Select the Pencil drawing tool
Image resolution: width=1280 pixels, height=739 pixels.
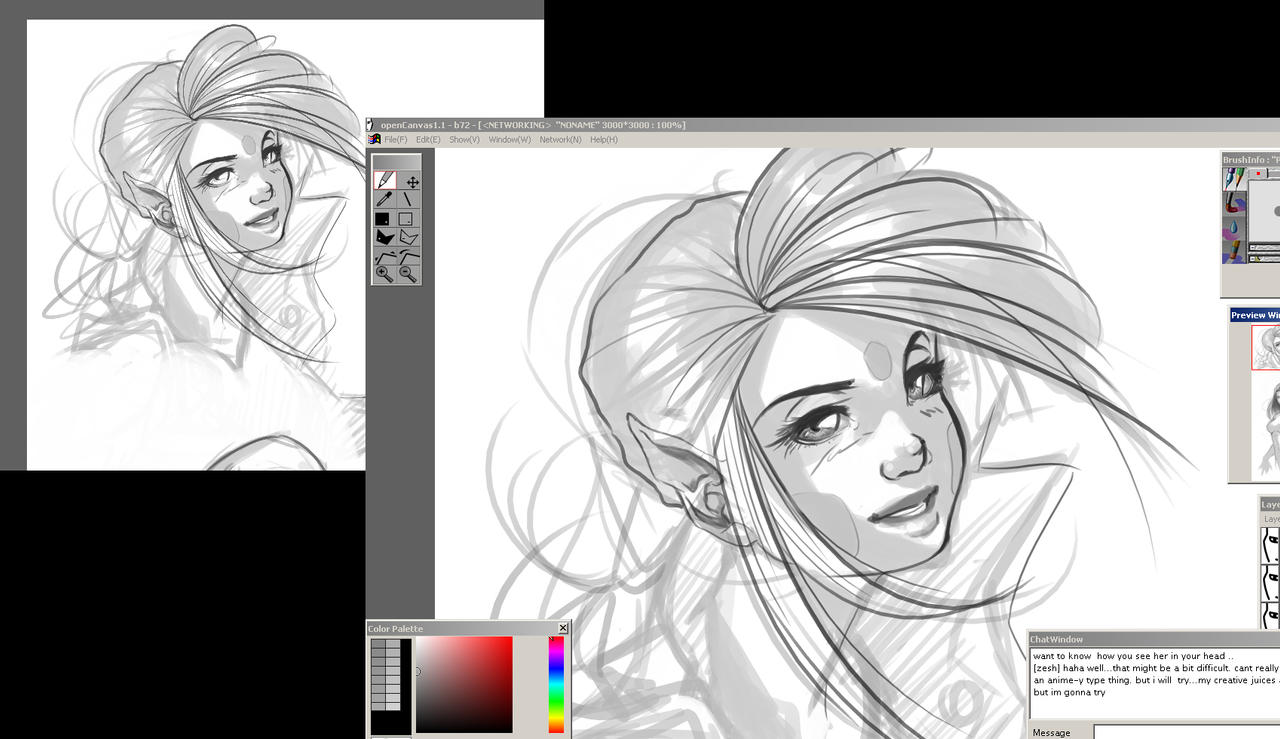coord(385,181)
